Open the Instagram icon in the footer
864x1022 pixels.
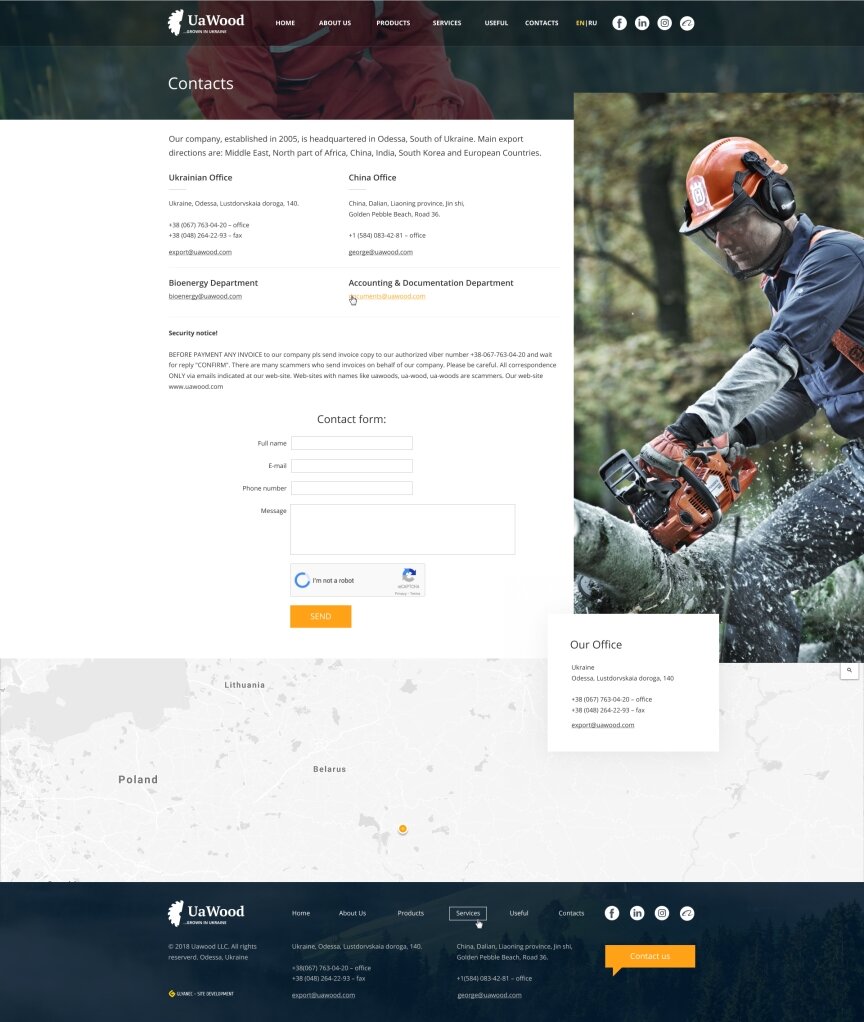pyautogui.click(x=662, y=913)
